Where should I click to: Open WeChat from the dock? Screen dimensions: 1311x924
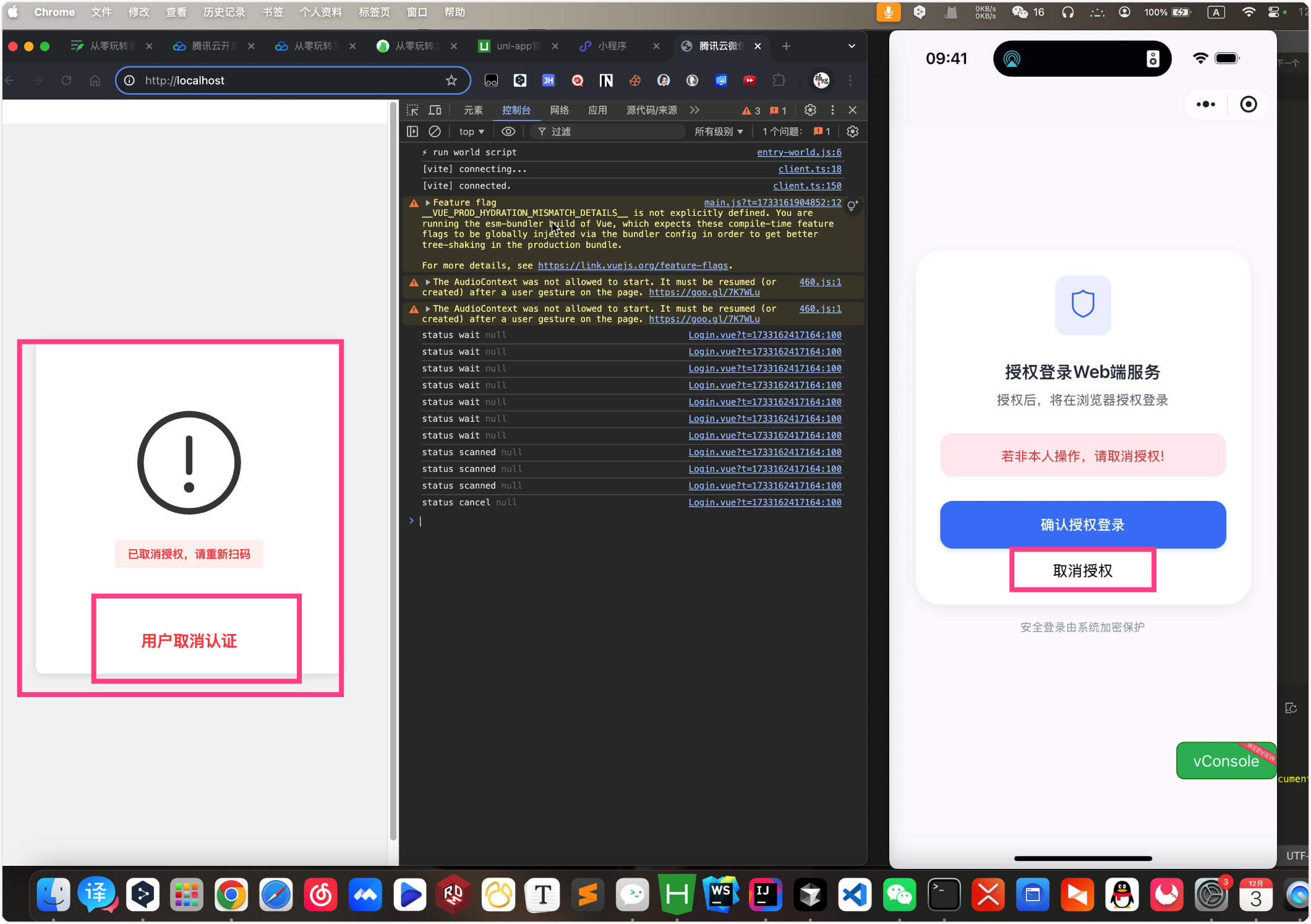[899, 894]
